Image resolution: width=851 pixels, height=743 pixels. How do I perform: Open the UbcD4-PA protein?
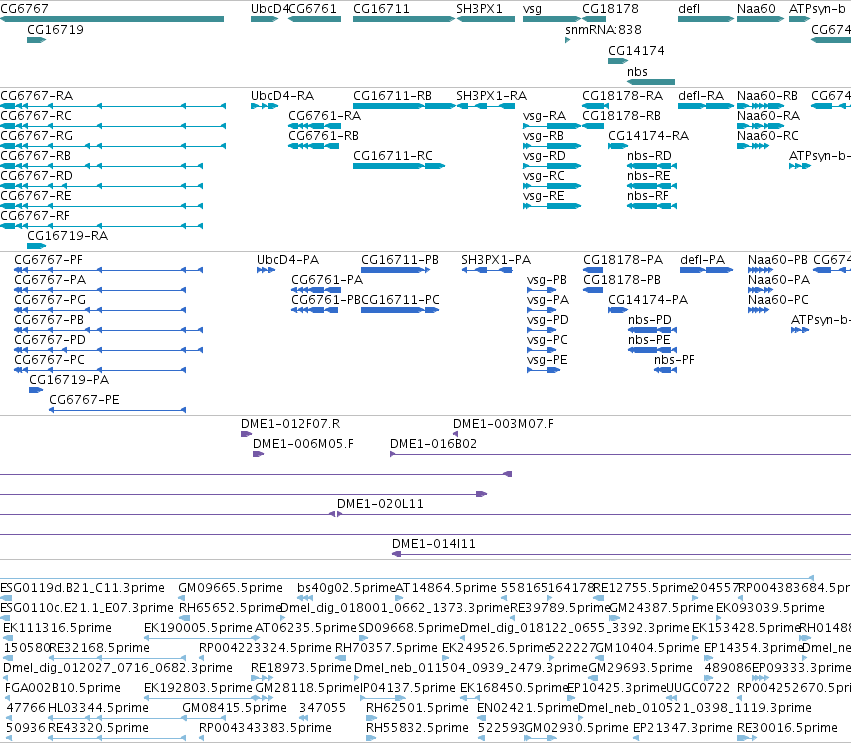266,270
